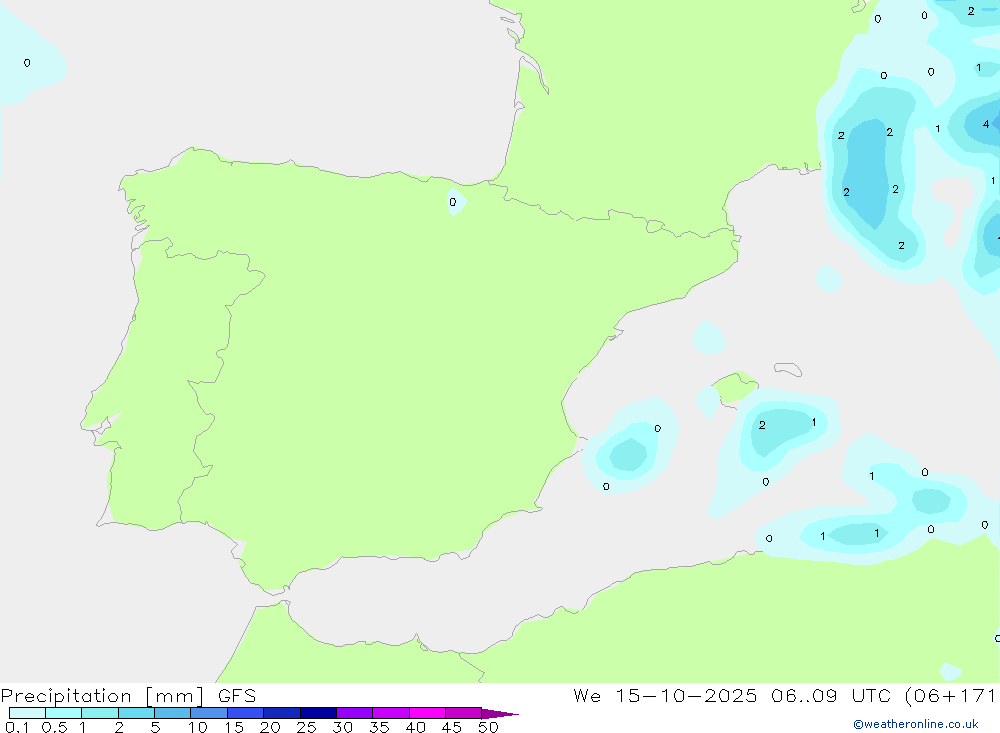Click the legend tick label "20"
1000x733 pixels.
tap(270, 727)
